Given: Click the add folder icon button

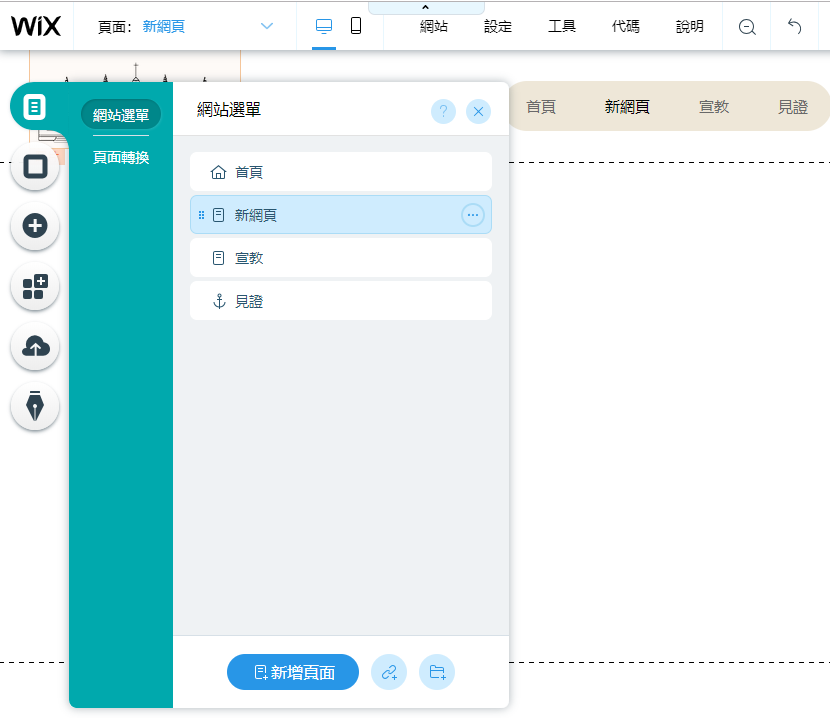Looking at the screenshot, I should pyautogui.click(x=437, y=672).
